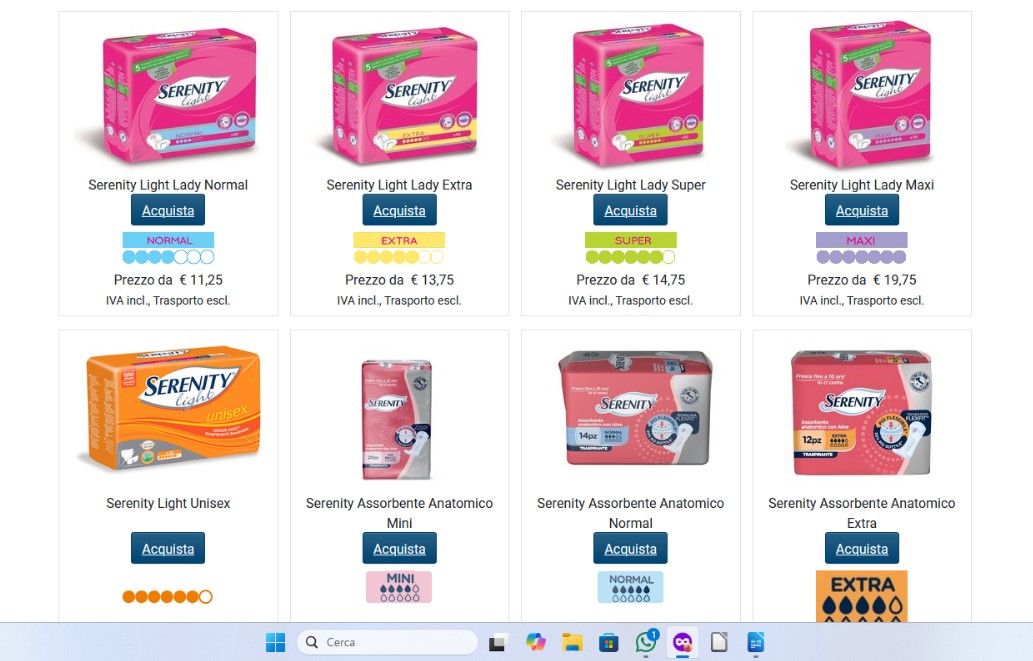This screenshot has width=1033, height=661.
Task: Launch Copilot from the taskbar
Action: coord(535,642)
